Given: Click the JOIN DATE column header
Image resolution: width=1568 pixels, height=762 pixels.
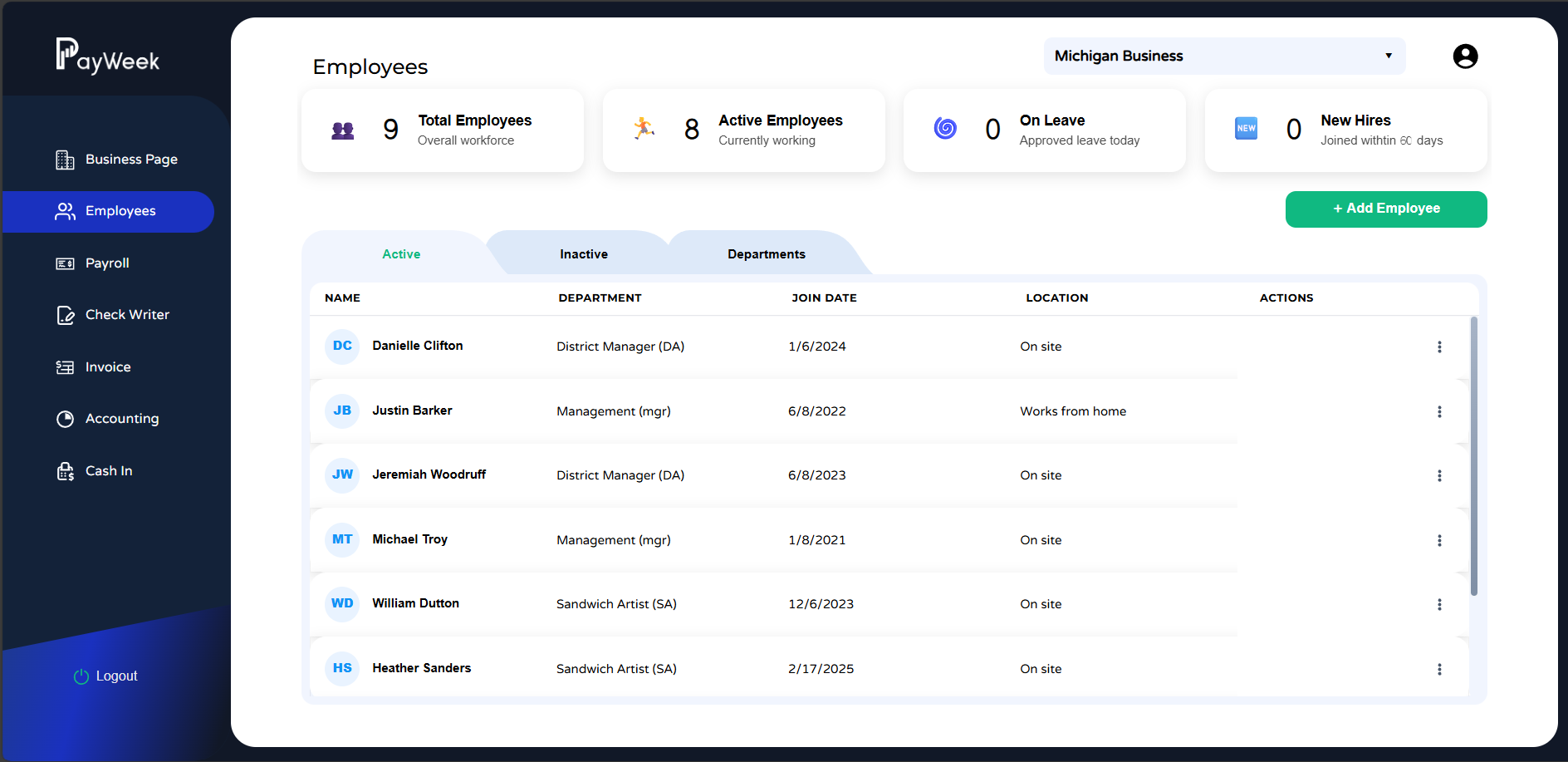Looking at the screenshot, I should pos(824,298).
